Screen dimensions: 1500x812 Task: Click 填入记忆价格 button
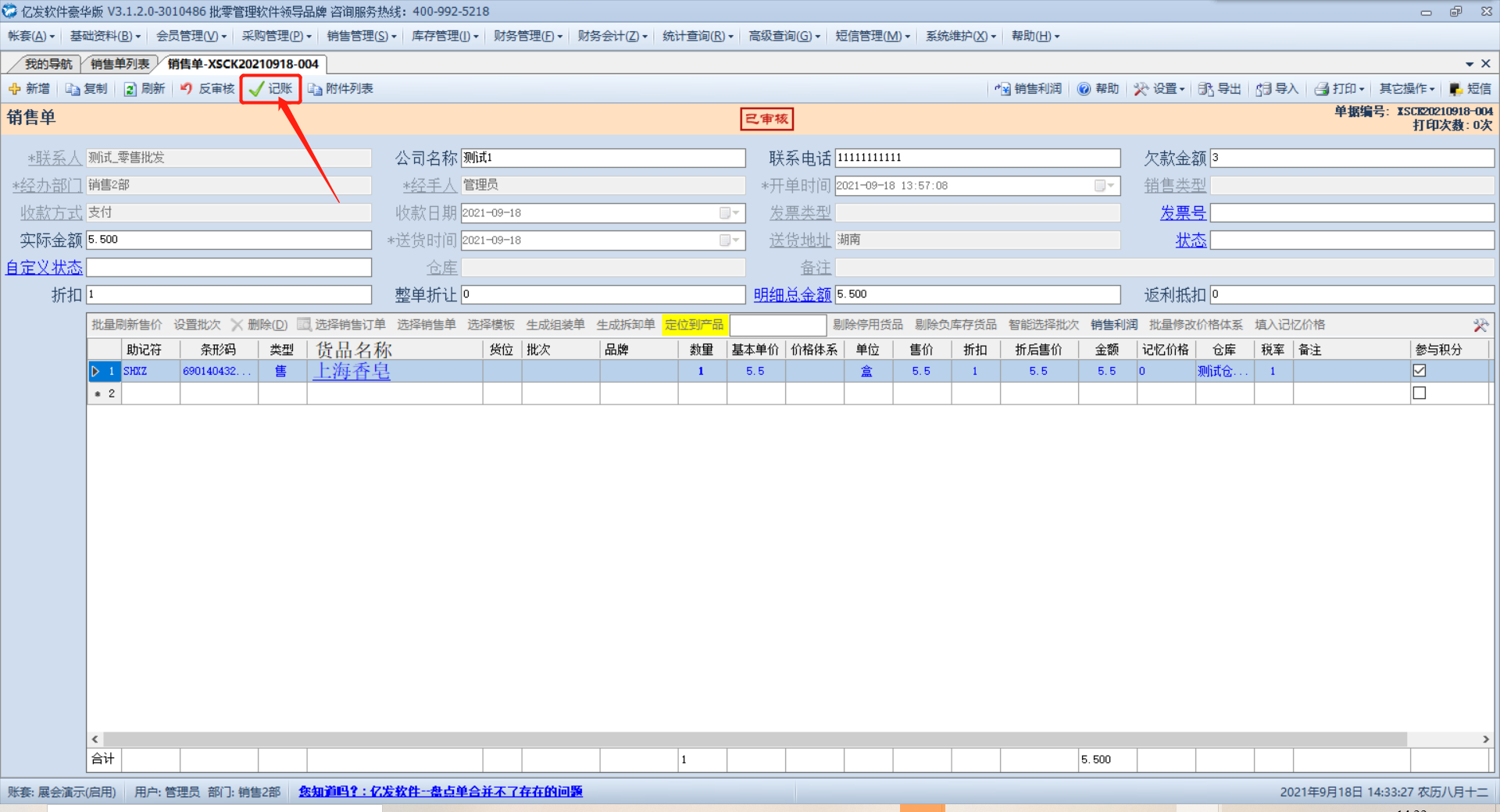click(x=1289, y=325)
